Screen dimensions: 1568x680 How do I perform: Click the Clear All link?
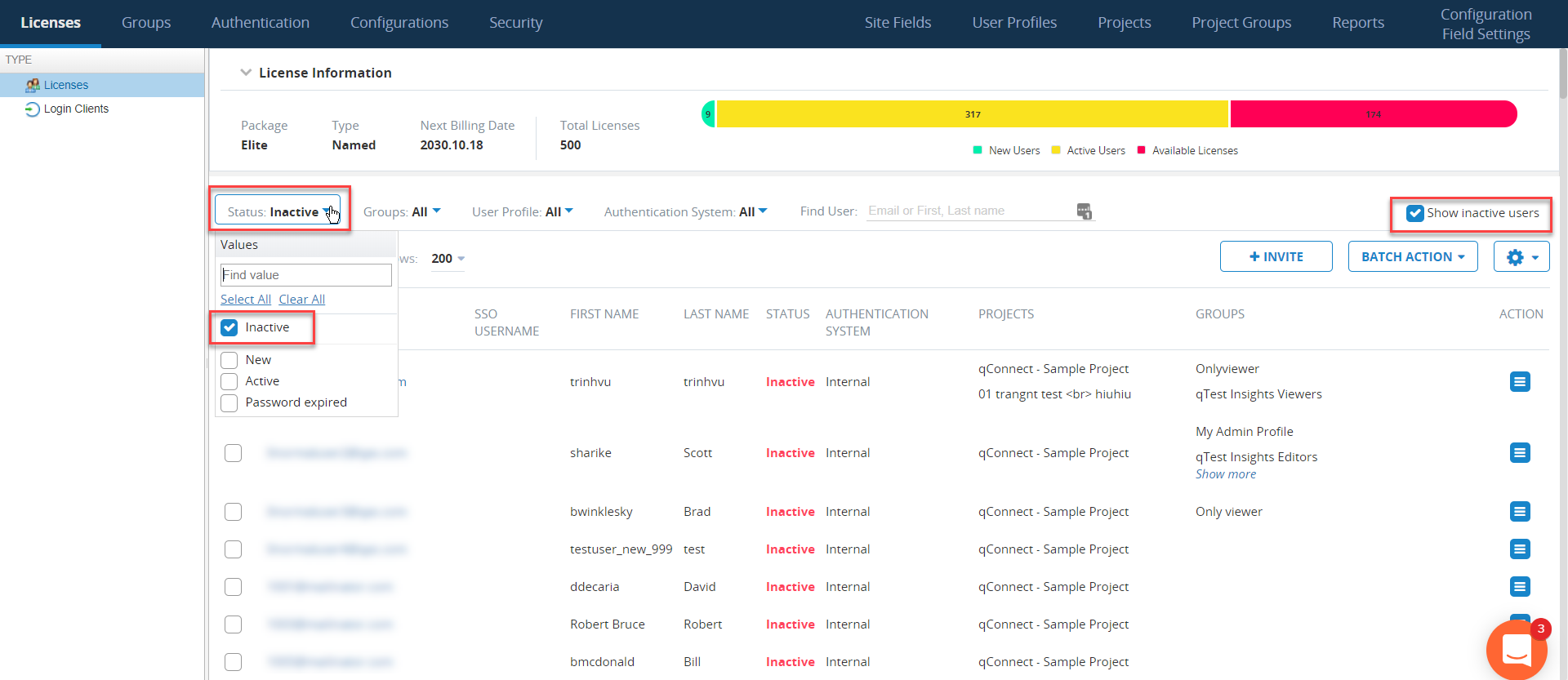[301, 300]
